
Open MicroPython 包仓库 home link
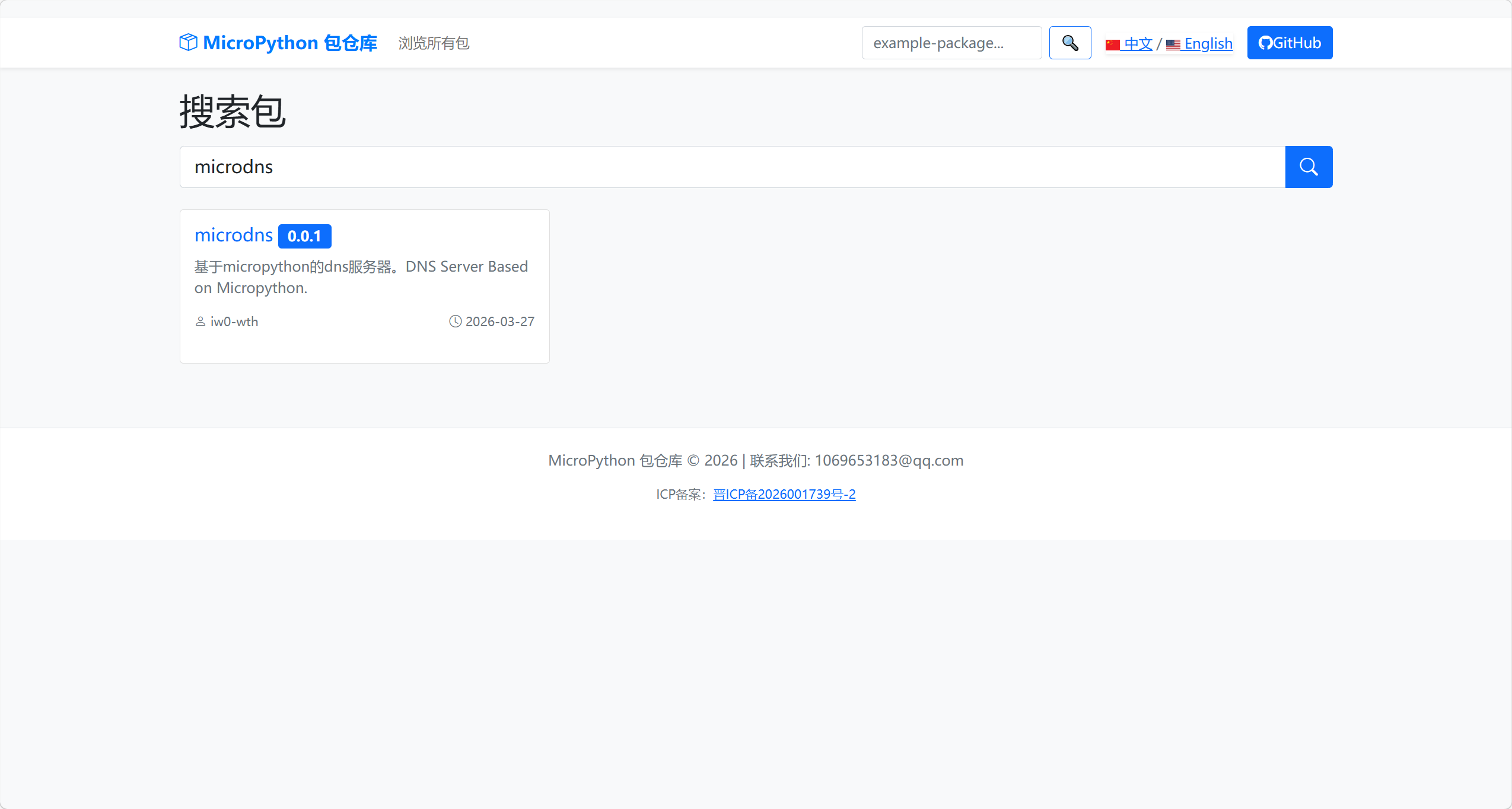click(289, 43)
